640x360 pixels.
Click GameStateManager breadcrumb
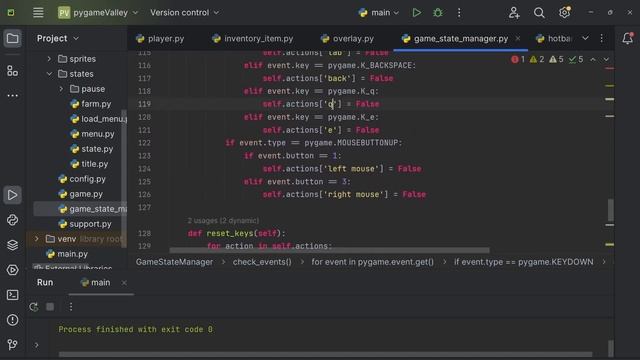point(174,262)
